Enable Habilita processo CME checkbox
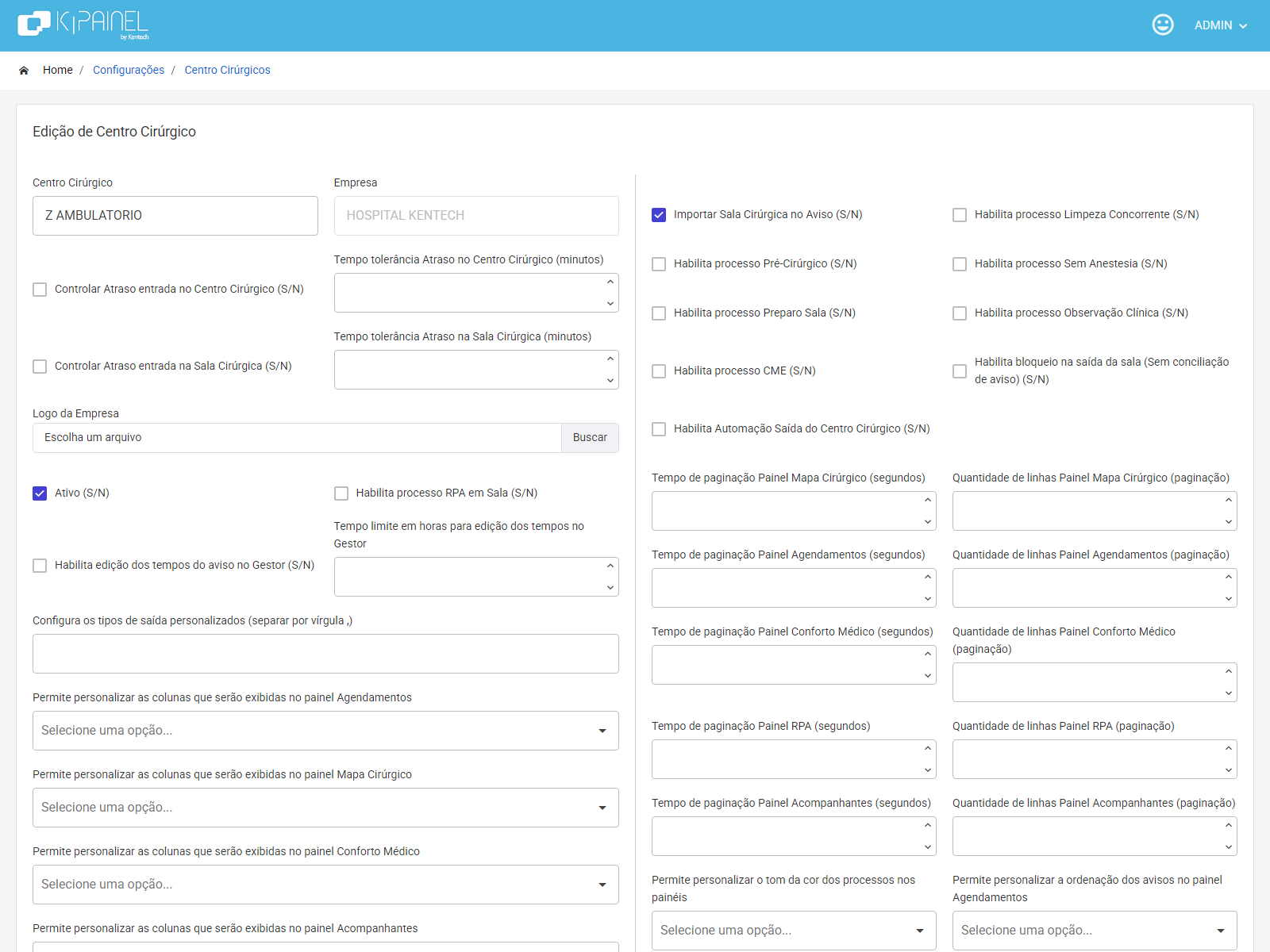Screen dimensions: 1270x952 click(659, 371)
